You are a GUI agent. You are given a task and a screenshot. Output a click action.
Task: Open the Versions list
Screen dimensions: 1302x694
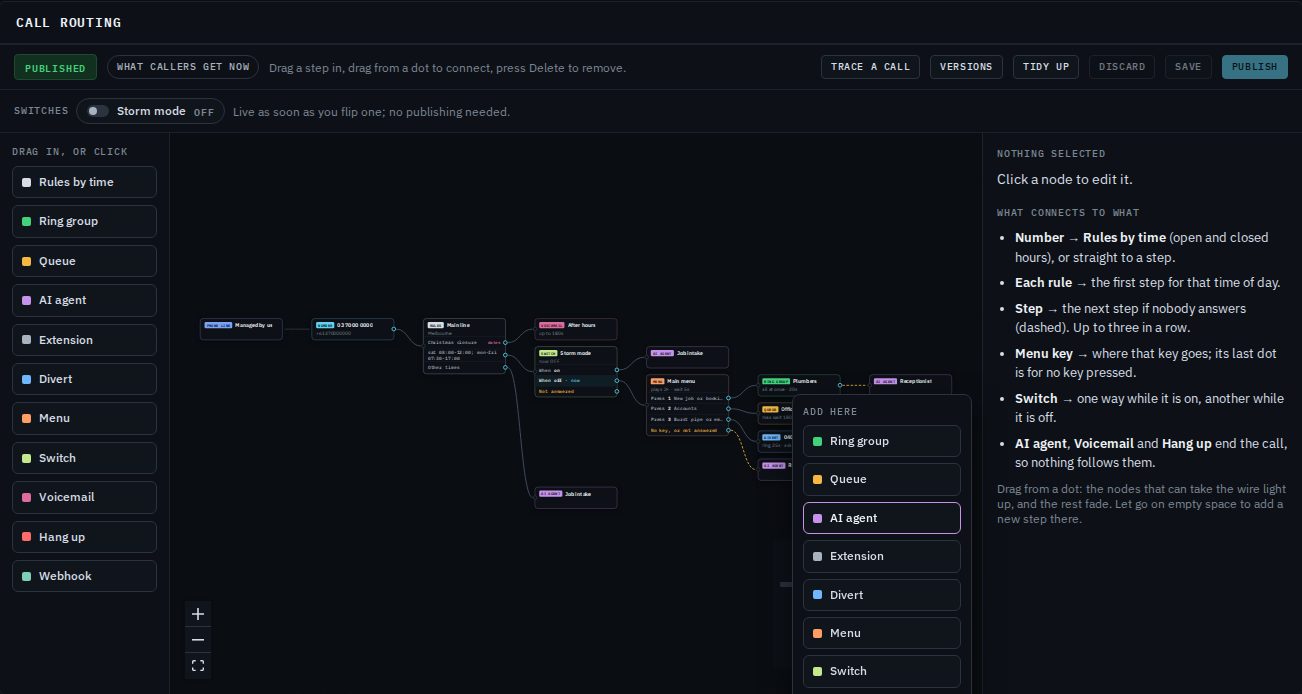pos(966,67)
